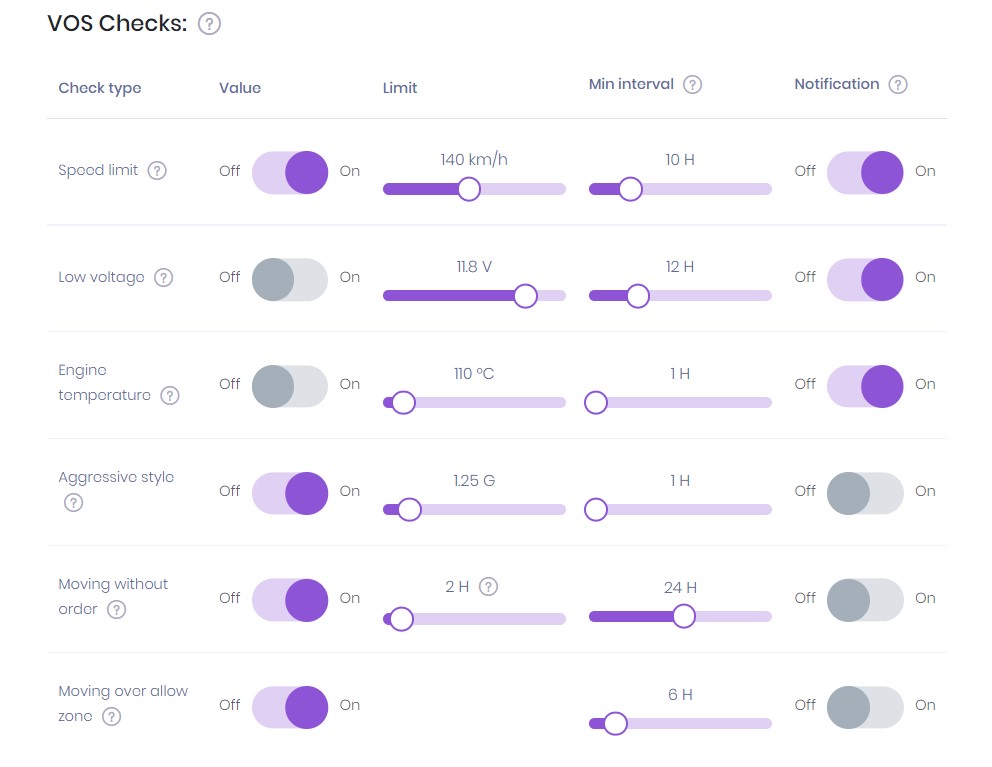Turn on Engine temperature value toggle
Image resolution: width=992 pixels, height=767 pixels.
pos(290,385)
